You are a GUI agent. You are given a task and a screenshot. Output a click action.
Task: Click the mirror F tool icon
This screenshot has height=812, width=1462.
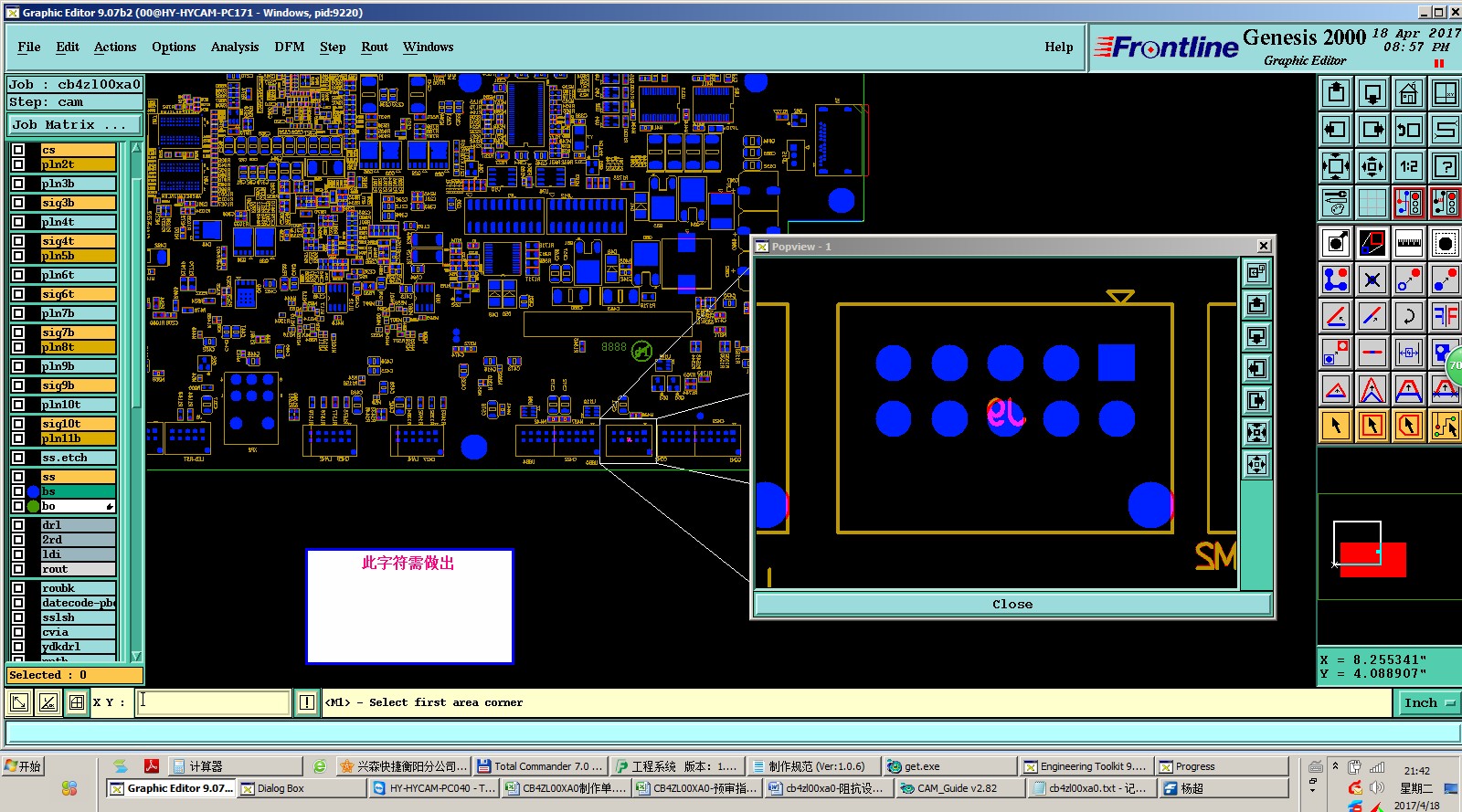[x=1445, y=316]
